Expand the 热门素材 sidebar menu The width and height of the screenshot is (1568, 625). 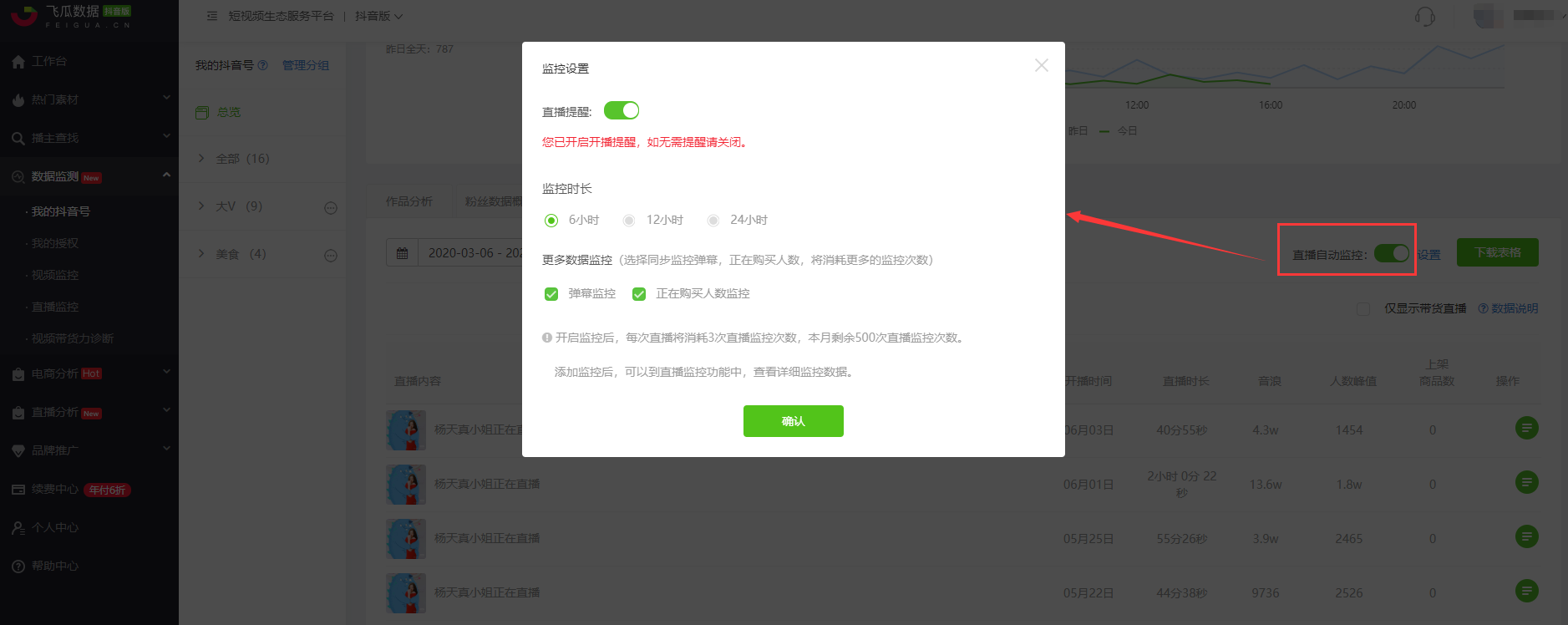pyautogui.click(x=166, y=98)
